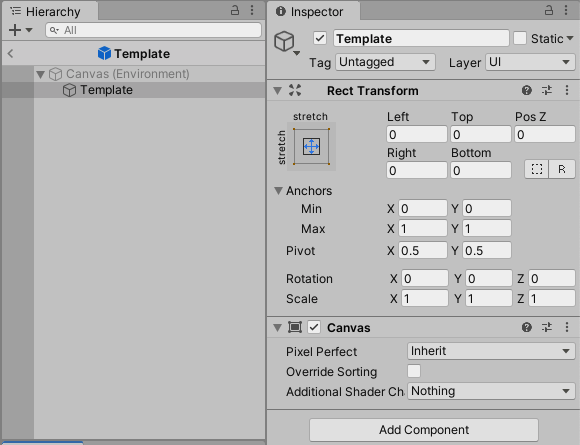The width and height of the screenshot is (580, 445).
Task: Toggle raw edit mode R button
Action: click(x=562, y=169)
